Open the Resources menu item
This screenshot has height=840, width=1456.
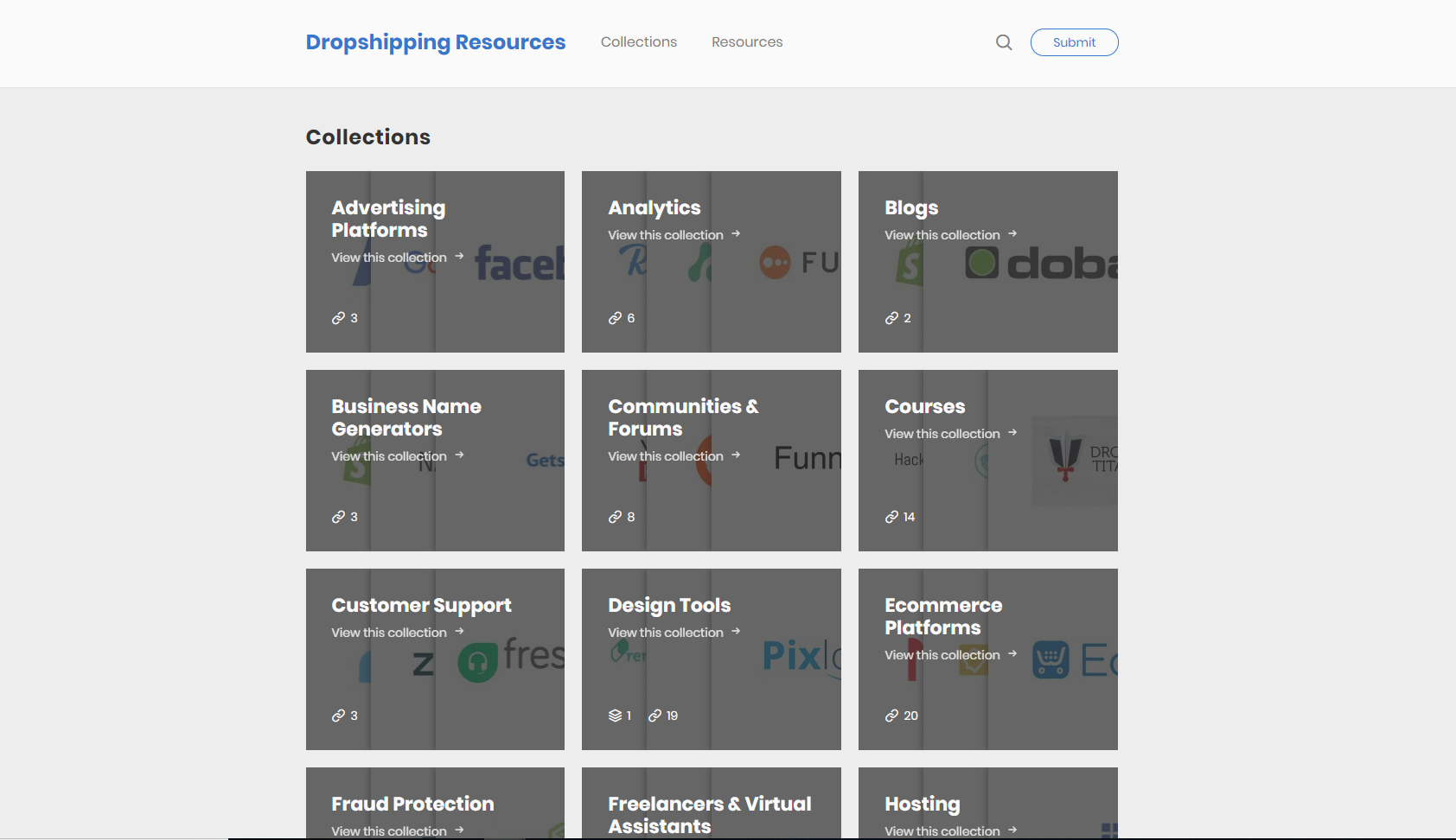click(x=747, y=41)
